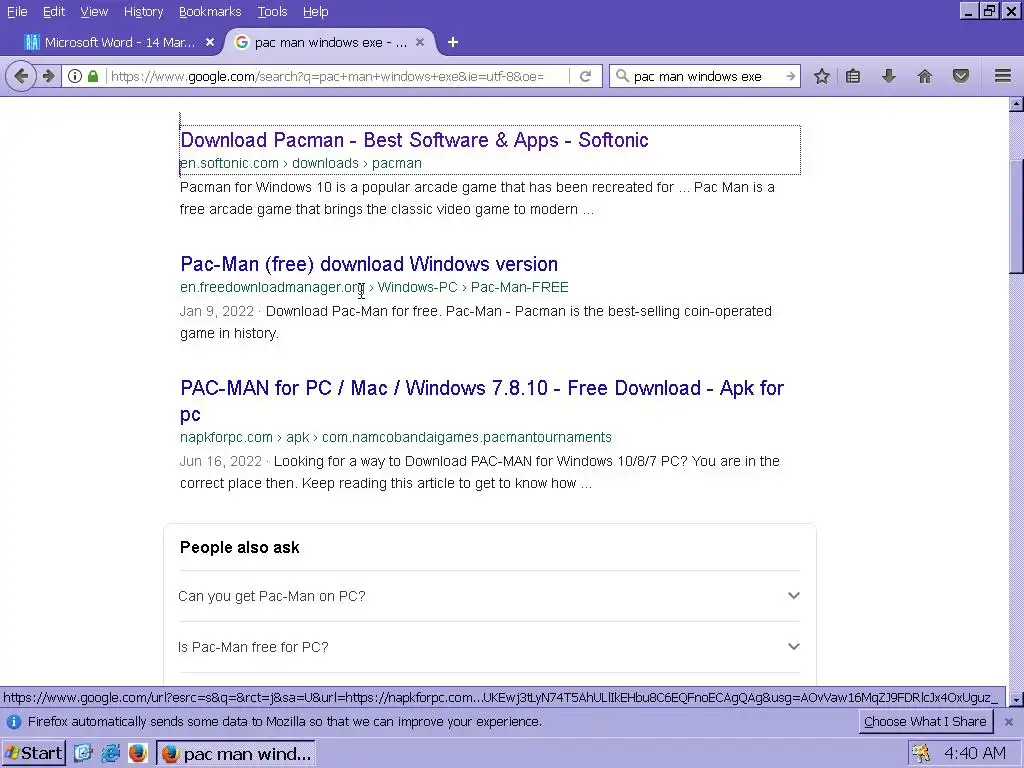Go back using the back arrow button
The image size is (1024, 768).
21,76
